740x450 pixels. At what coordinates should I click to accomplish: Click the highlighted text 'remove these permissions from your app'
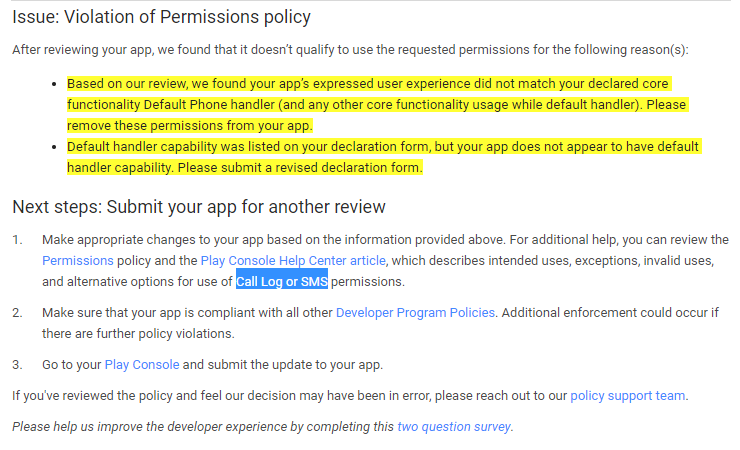click(x=190, y=125)
